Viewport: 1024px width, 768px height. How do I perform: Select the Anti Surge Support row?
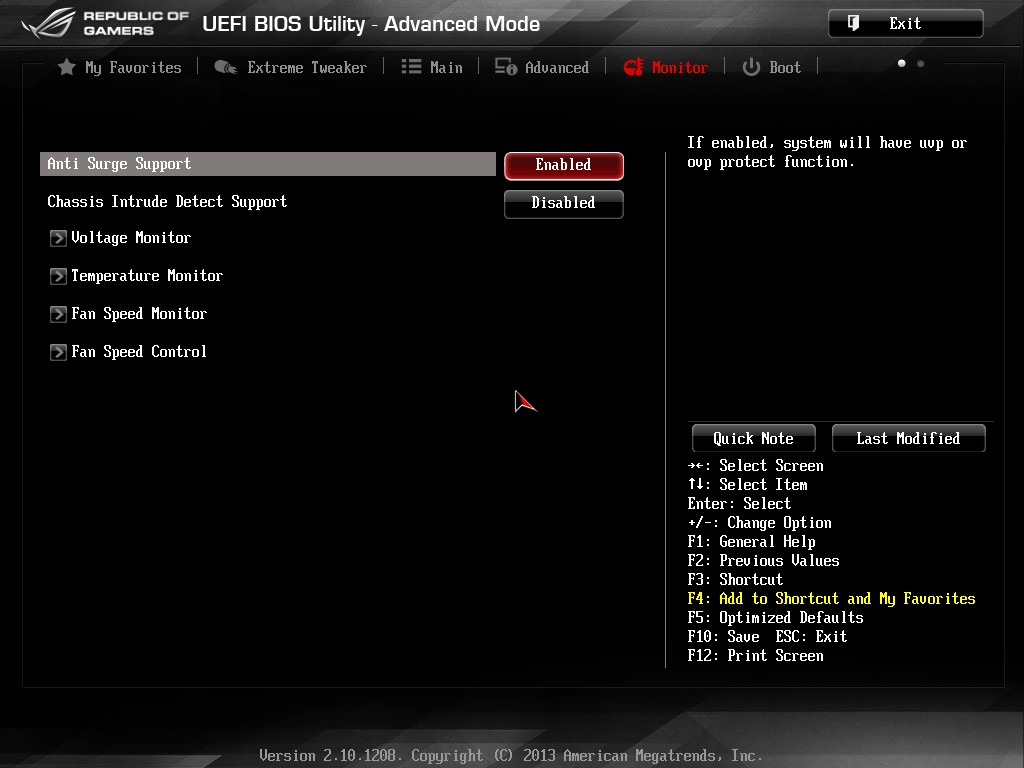268,164
